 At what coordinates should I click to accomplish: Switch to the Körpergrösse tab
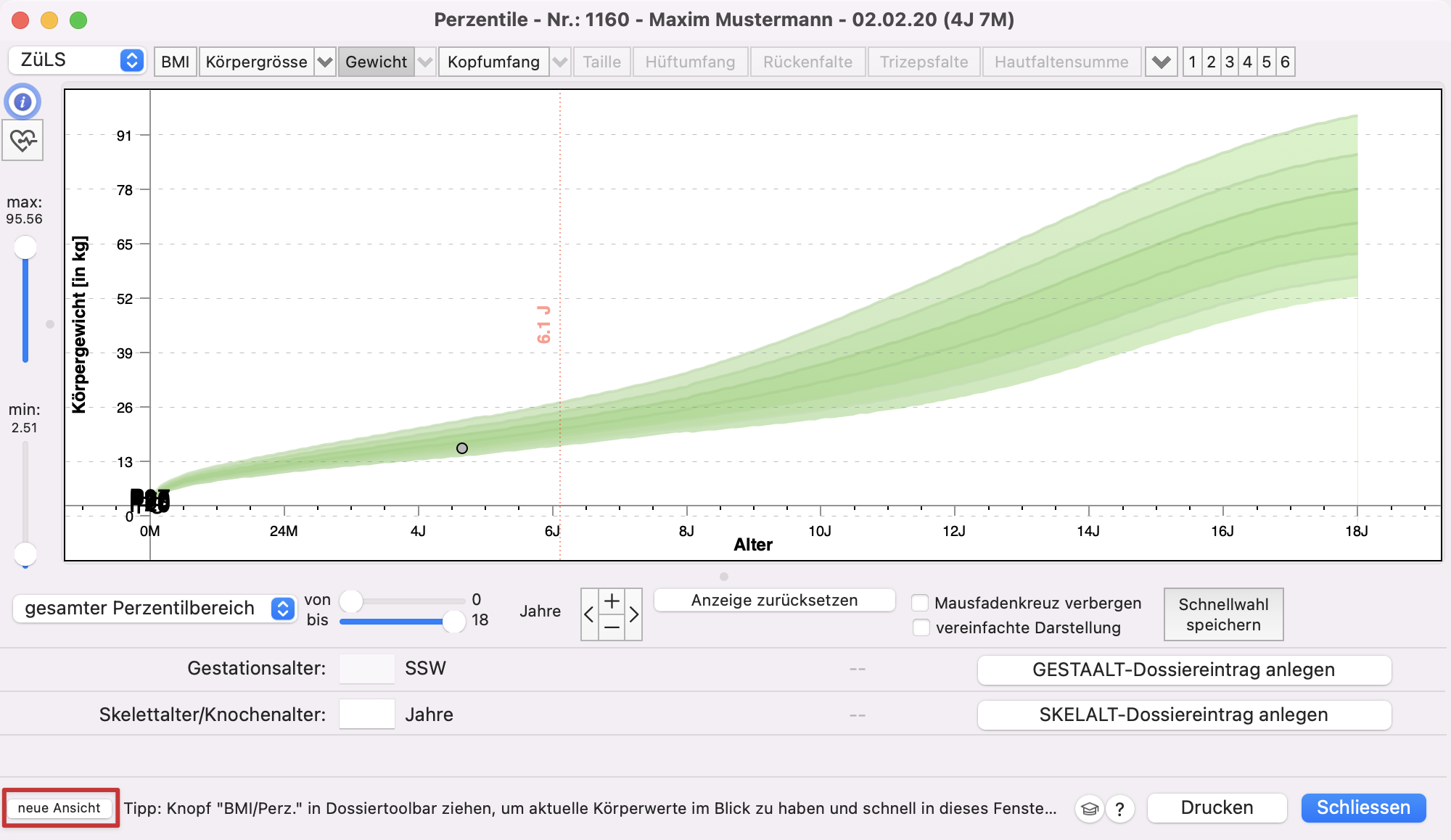(x=257, y=62)
